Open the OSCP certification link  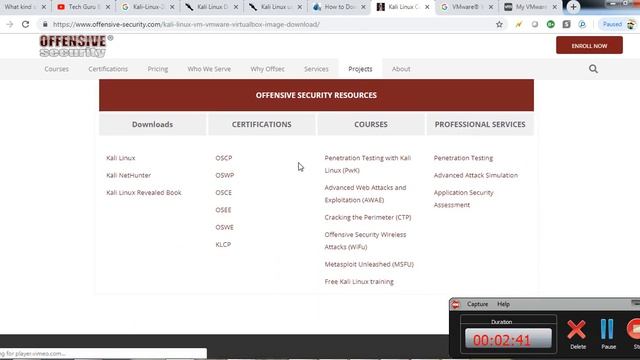click(224, 158)
